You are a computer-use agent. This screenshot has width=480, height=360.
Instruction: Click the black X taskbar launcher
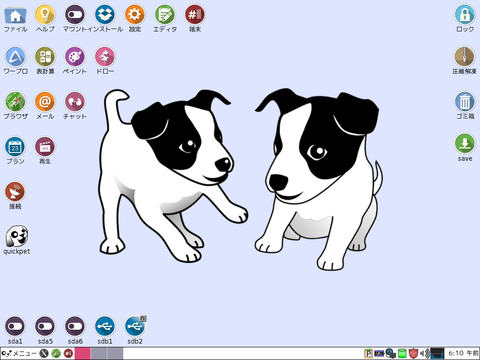tap(44, 353)
